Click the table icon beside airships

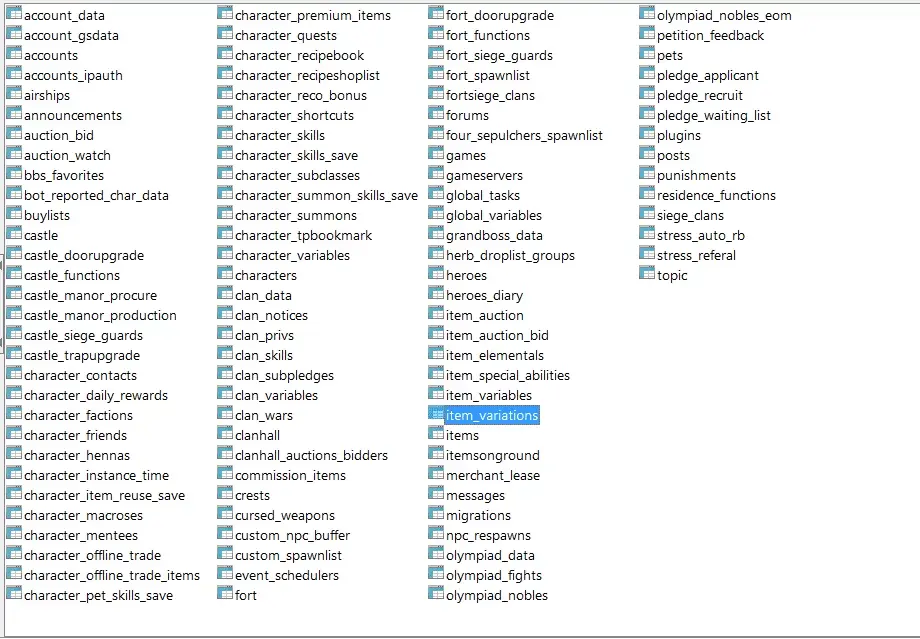click(x=14, y=93)
